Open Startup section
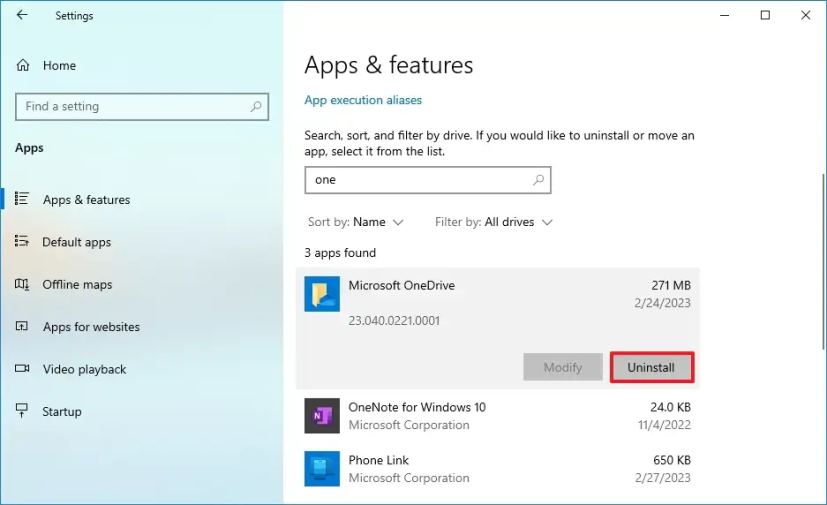827x505 pixels. tap(62, 412)
